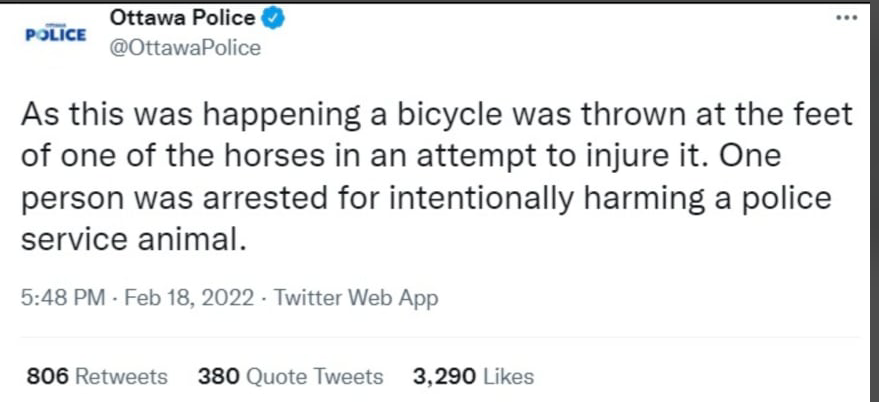Viewport: 879px width, 402px height.
Task: Visit the @OttawaPolice handle link
Action: pos(185,48)
